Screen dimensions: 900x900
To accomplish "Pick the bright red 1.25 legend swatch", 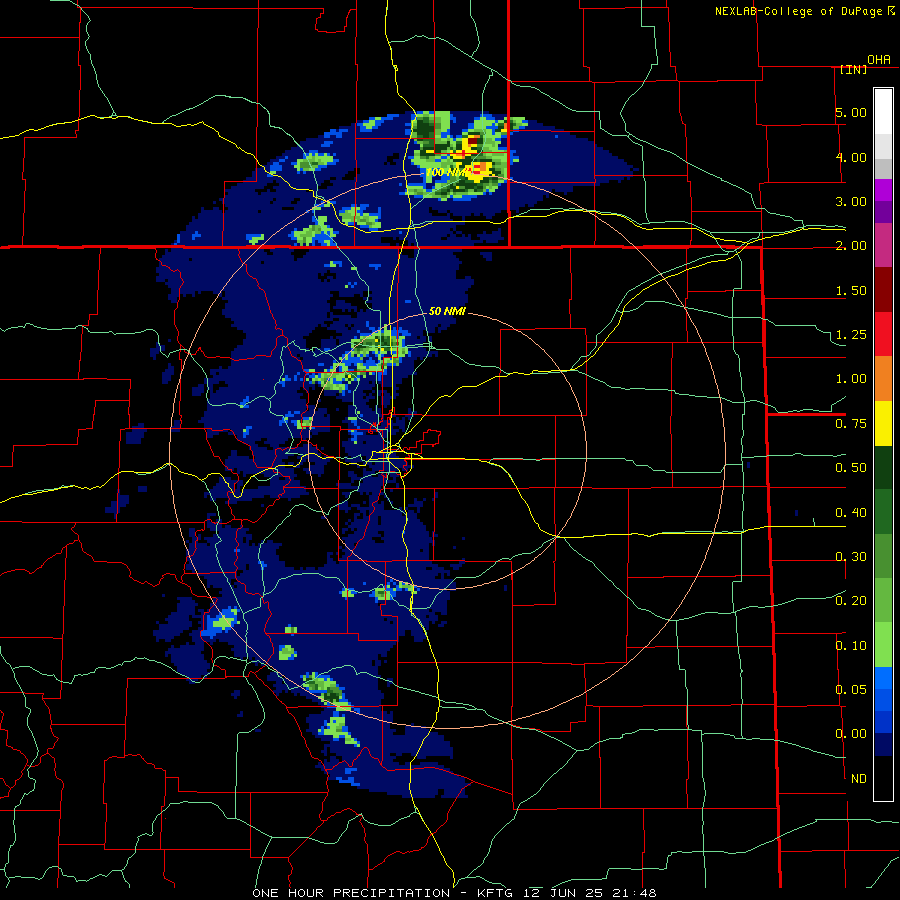I will point(883,334).
